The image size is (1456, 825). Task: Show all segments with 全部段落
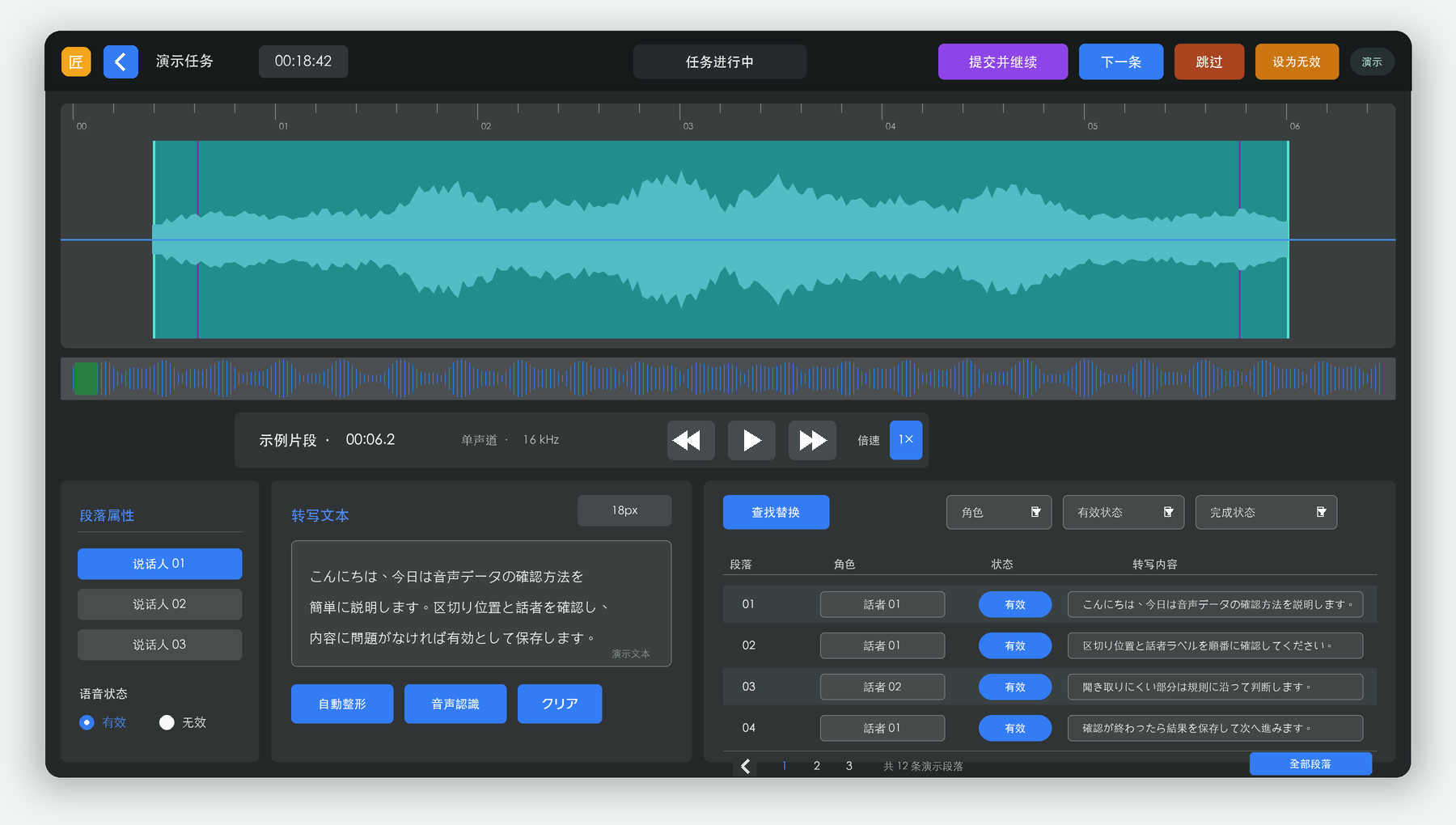coord(1310,764)
